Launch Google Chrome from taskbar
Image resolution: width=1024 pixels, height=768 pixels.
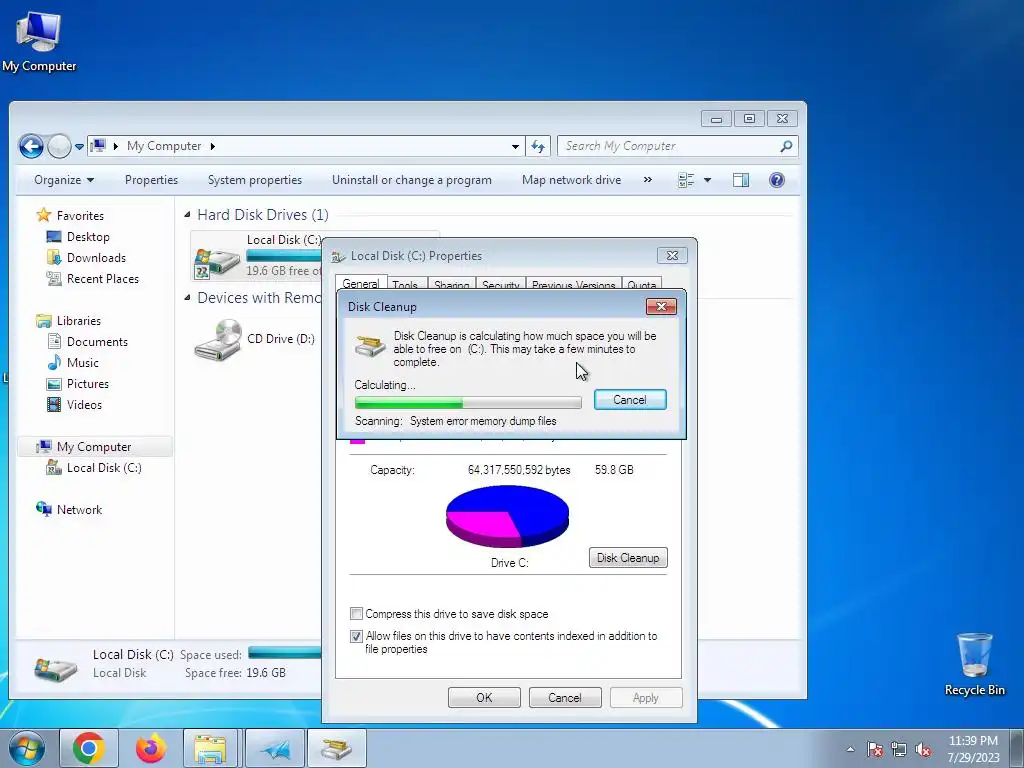pyautogui.click(x=89, y=748)
